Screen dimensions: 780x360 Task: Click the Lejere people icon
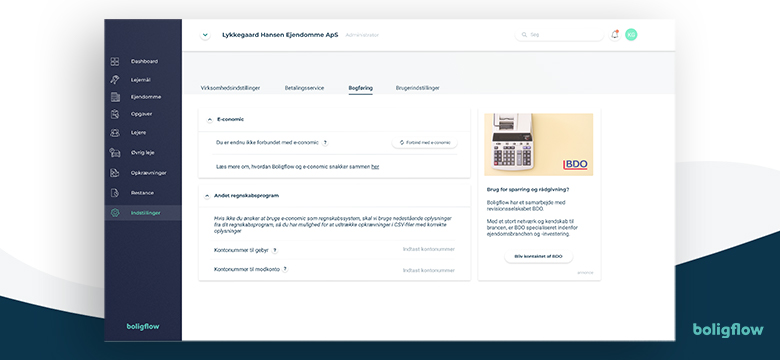(x=115, y=133)
